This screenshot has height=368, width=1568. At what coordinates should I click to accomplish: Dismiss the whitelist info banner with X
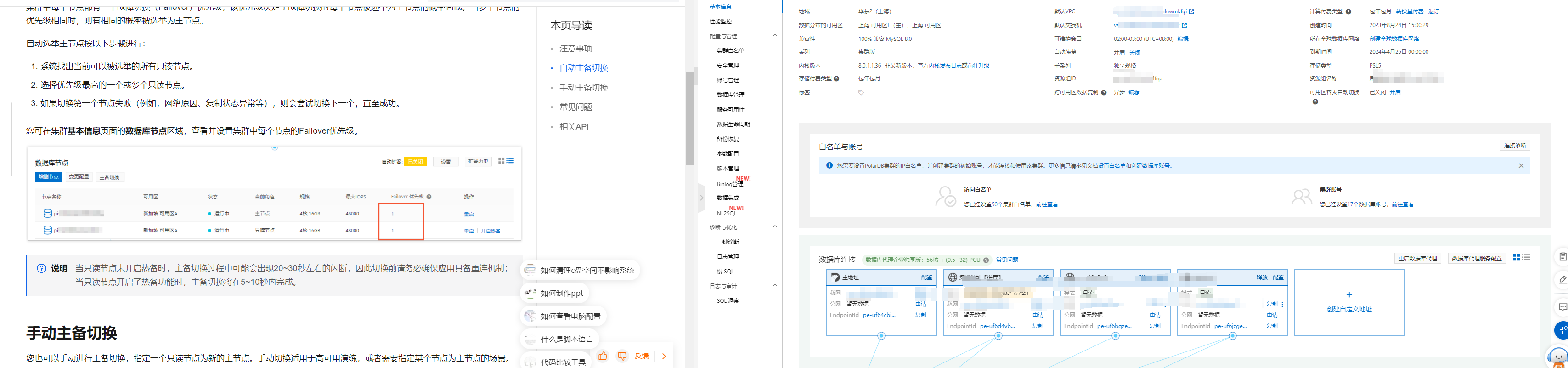pyautogui.click(x=1521, y=166)
